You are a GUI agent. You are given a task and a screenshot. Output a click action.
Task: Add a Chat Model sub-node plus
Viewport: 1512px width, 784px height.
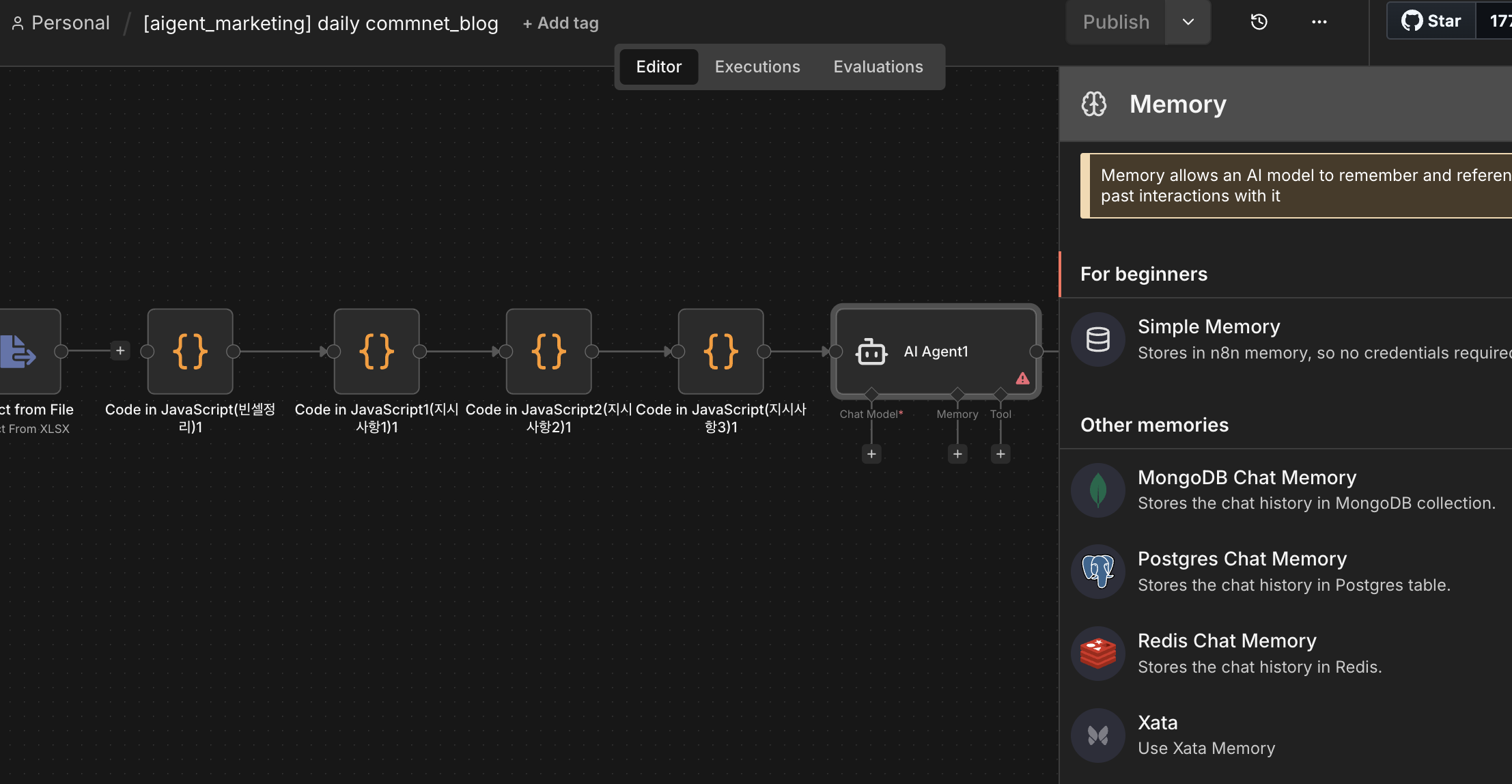[x=871, y=453]
